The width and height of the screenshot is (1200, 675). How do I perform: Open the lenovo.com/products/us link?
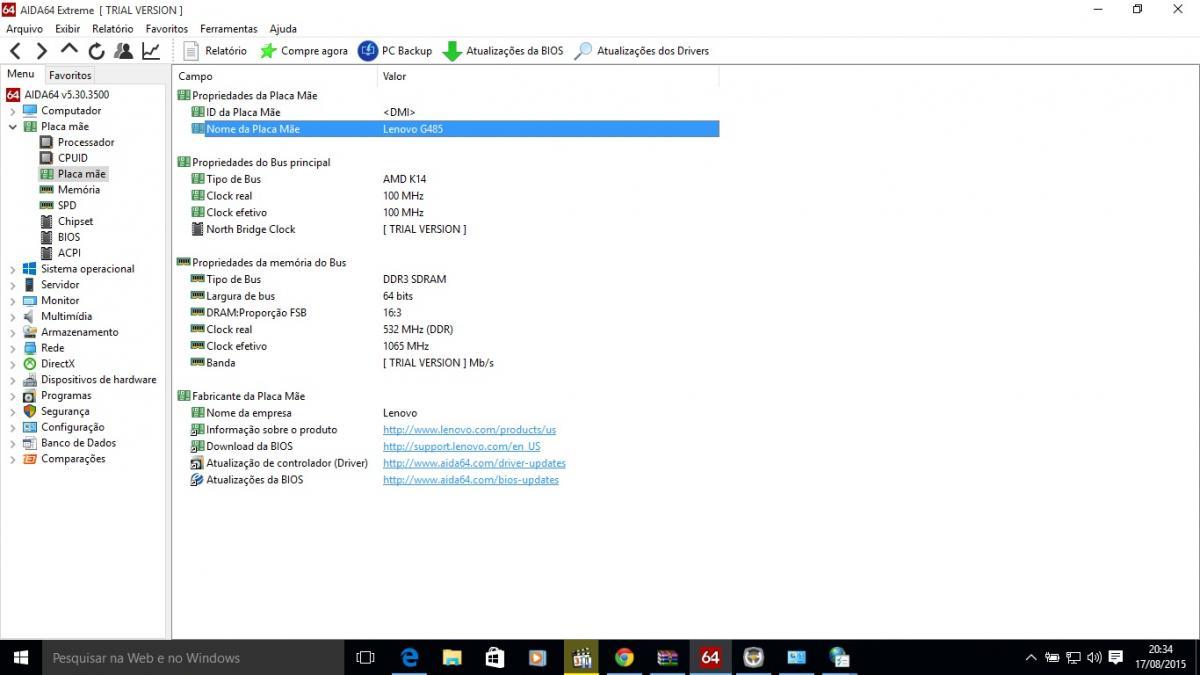469,430
